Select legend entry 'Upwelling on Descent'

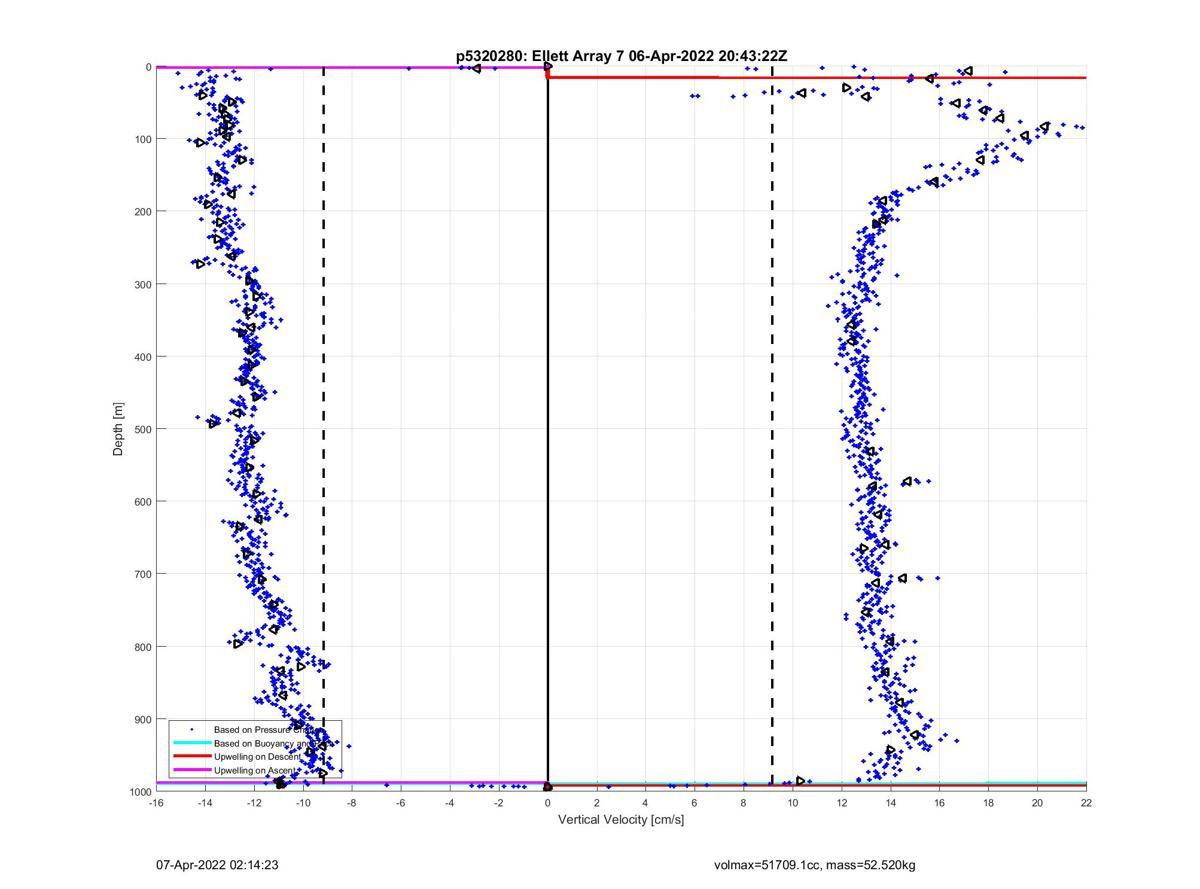coord(257,757)
